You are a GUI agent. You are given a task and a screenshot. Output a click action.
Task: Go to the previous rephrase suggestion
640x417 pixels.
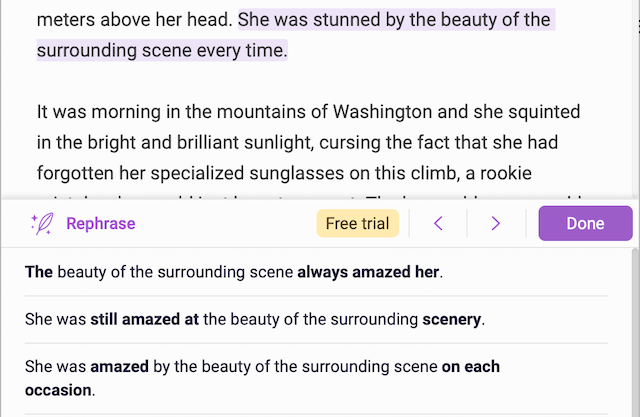point(438,223)
